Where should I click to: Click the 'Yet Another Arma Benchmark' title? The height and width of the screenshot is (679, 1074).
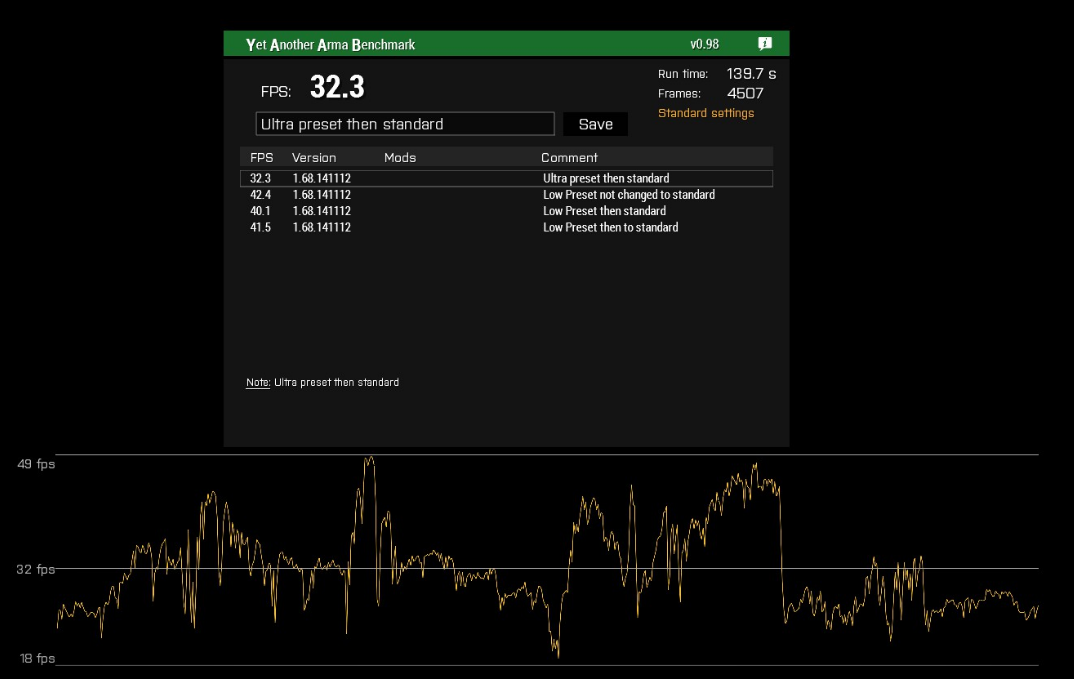pos(330,45)
